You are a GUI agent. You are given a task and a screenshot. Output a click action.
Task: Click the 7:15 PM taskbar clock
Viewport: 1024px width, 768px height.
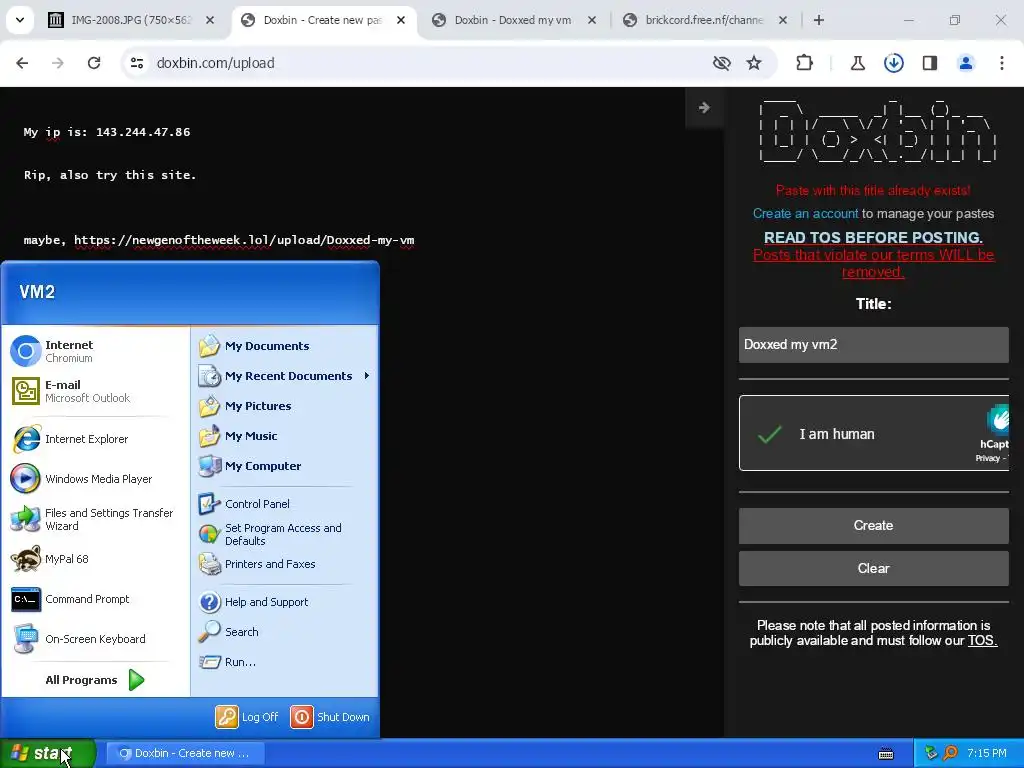[x=987, y=753]
